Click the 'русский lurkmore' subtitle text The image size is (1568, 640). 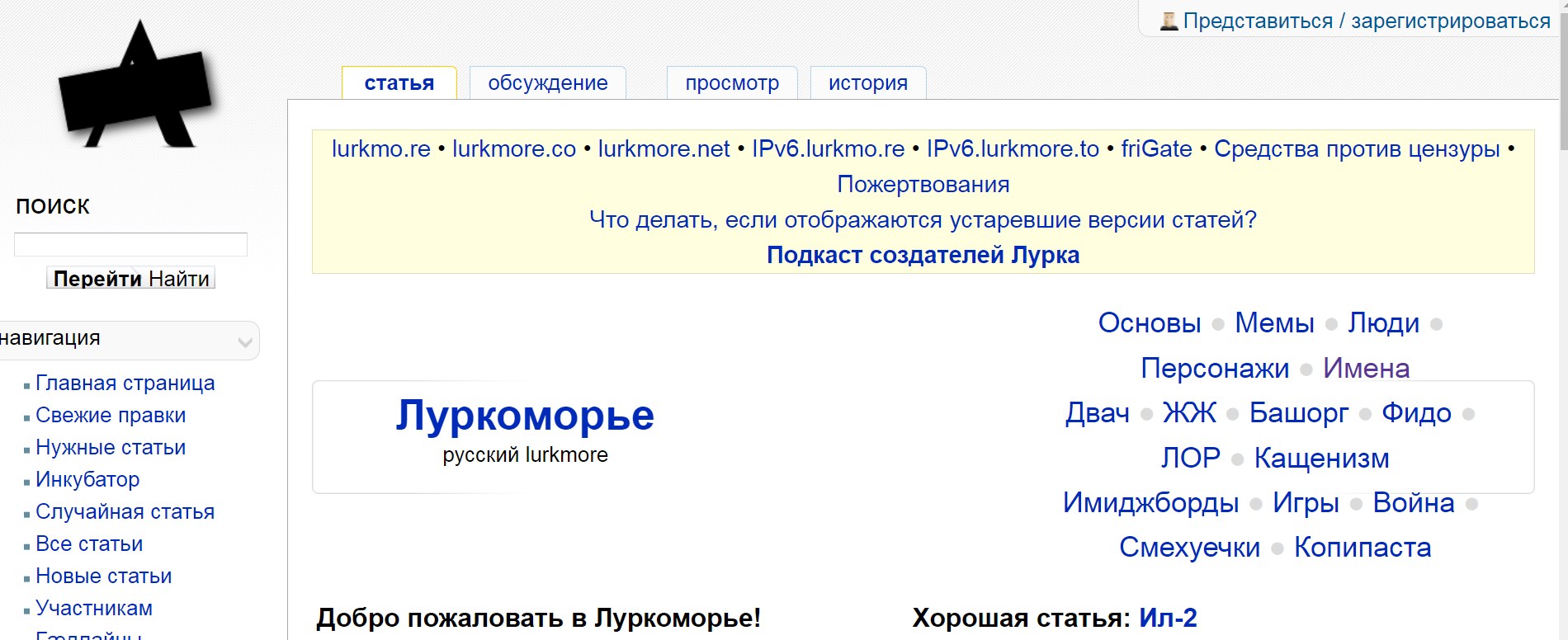click(x=525, y=455)
